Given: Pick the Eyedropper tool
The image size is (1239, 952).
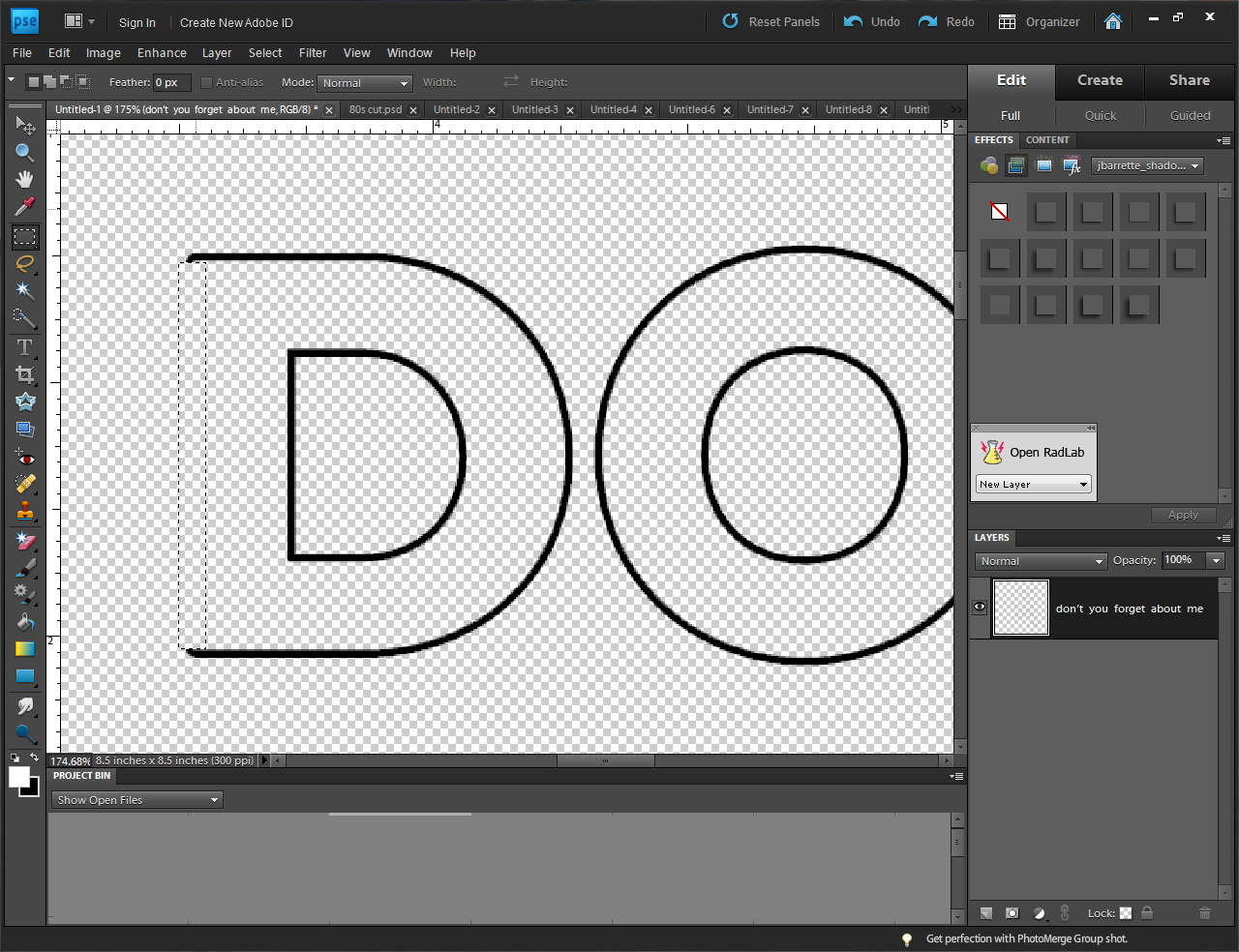Looking at the screenshot, I should (x=25, y=206).
